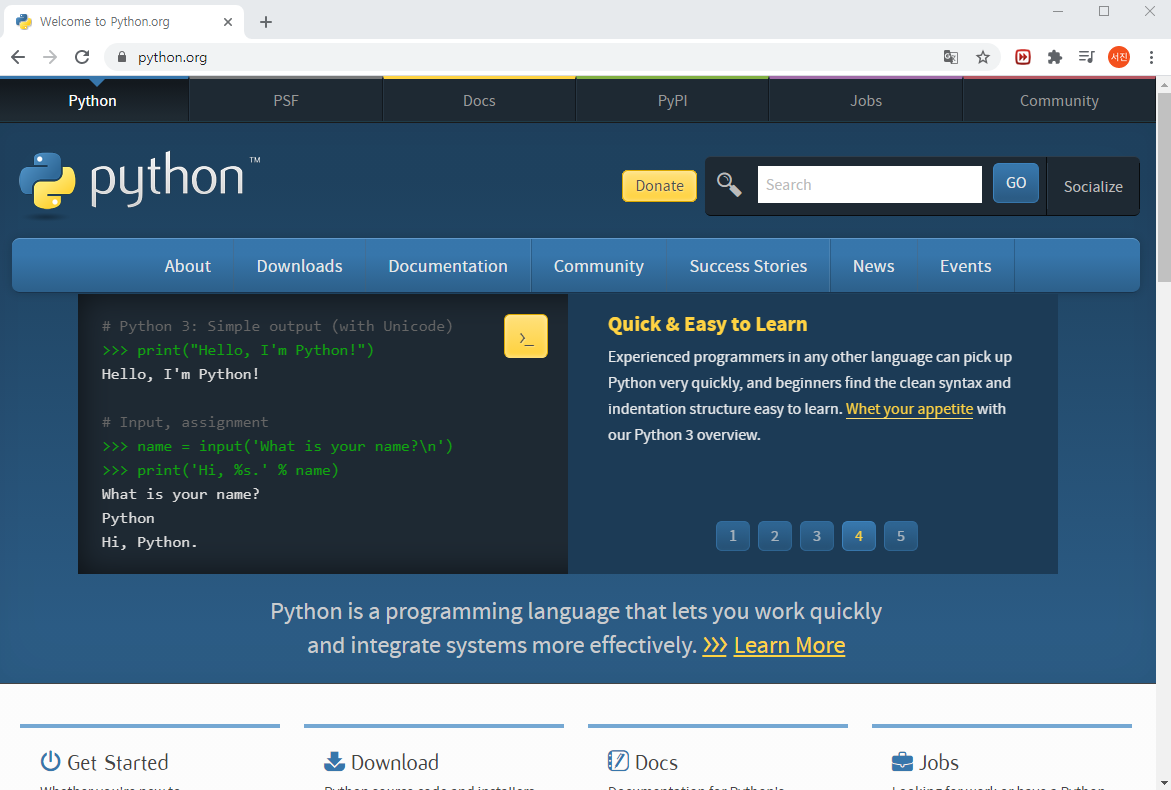Screen dimensions: 1171x790
Task: Click the Quick & Easy to Learn heading
Action: click(707, 324)
